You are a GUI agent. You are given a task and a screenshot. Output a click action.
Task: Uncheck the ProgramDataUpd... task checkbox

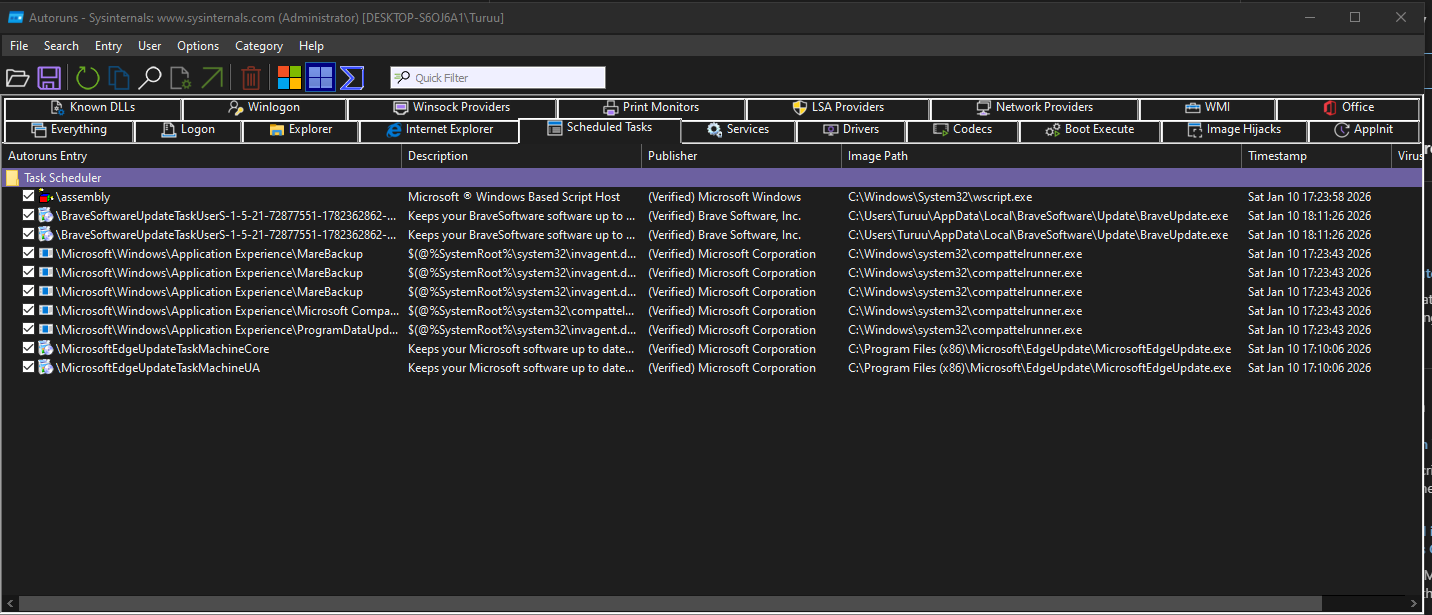click(29, 330)
